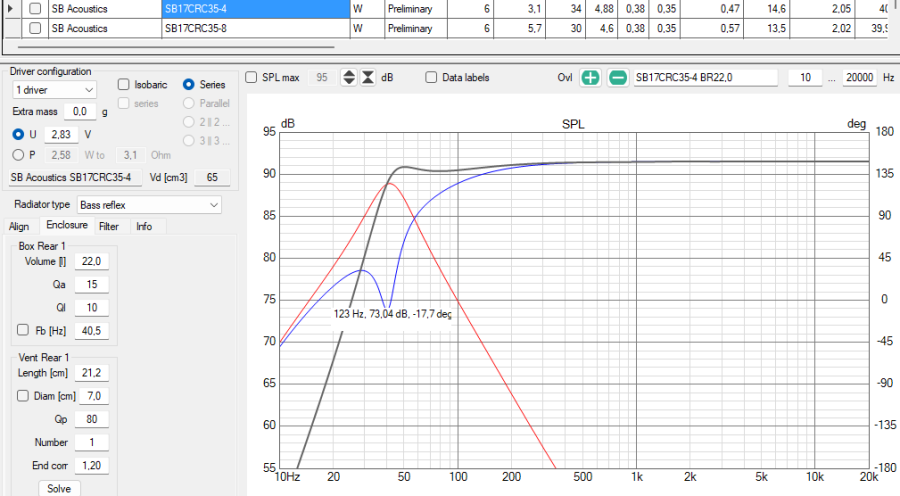Tick the checkbox for SB17CRC35-4 row
The height and width of the screenshot is (496, 900).
click(35, 9)
